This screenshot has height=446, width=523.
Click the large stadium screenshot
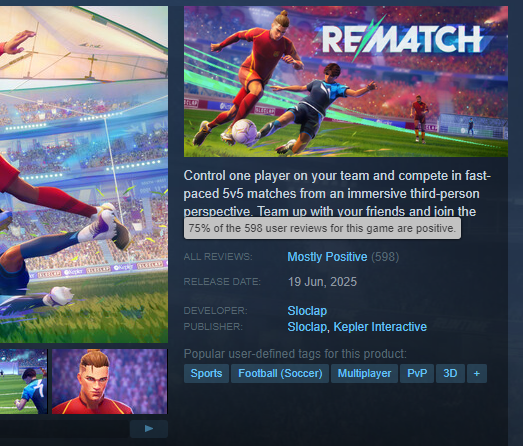(x=84, y=174)
